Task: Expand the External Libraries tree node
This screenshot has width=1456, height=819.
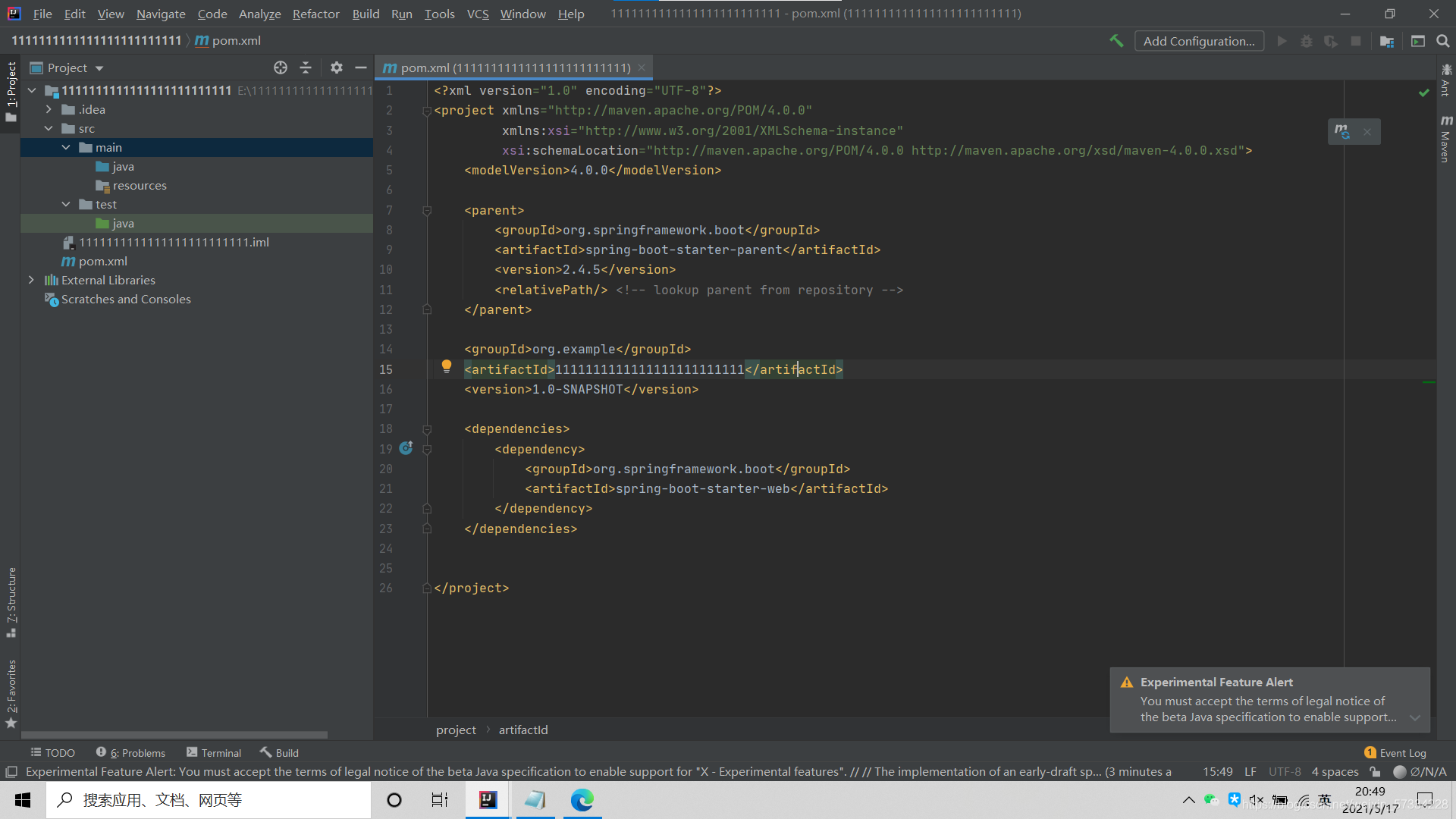Action: (x=32, y=279)
